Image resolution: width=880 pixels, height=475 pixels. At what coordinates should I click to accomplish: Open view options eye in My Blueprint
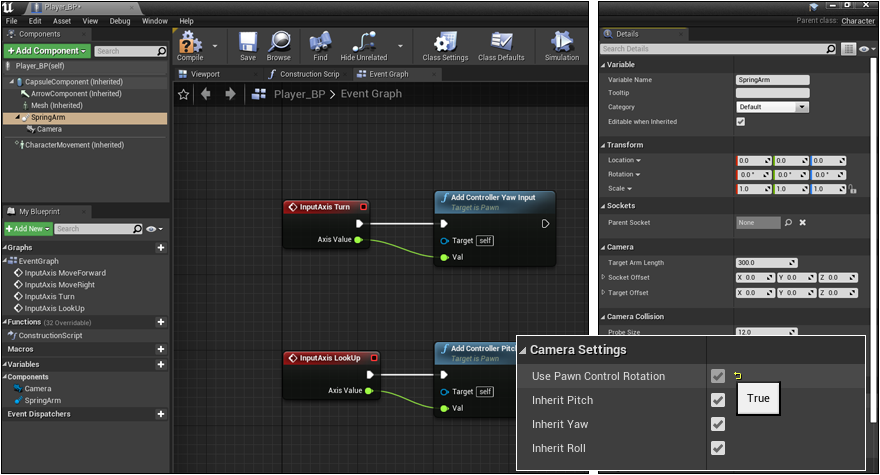click(154, 229)
